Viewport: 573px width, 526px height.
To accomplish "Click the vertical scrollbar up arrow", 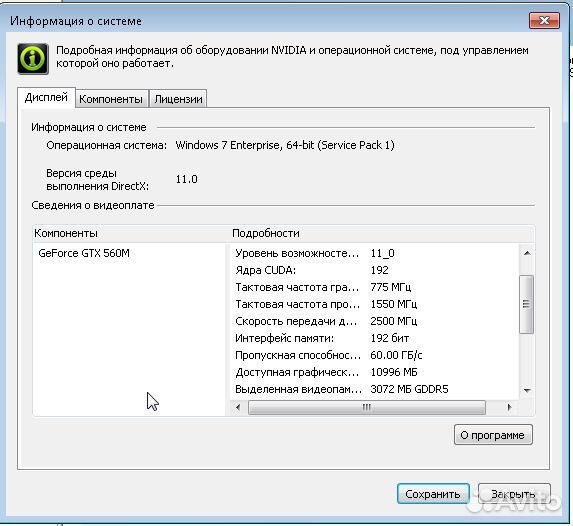I will 527,253.
